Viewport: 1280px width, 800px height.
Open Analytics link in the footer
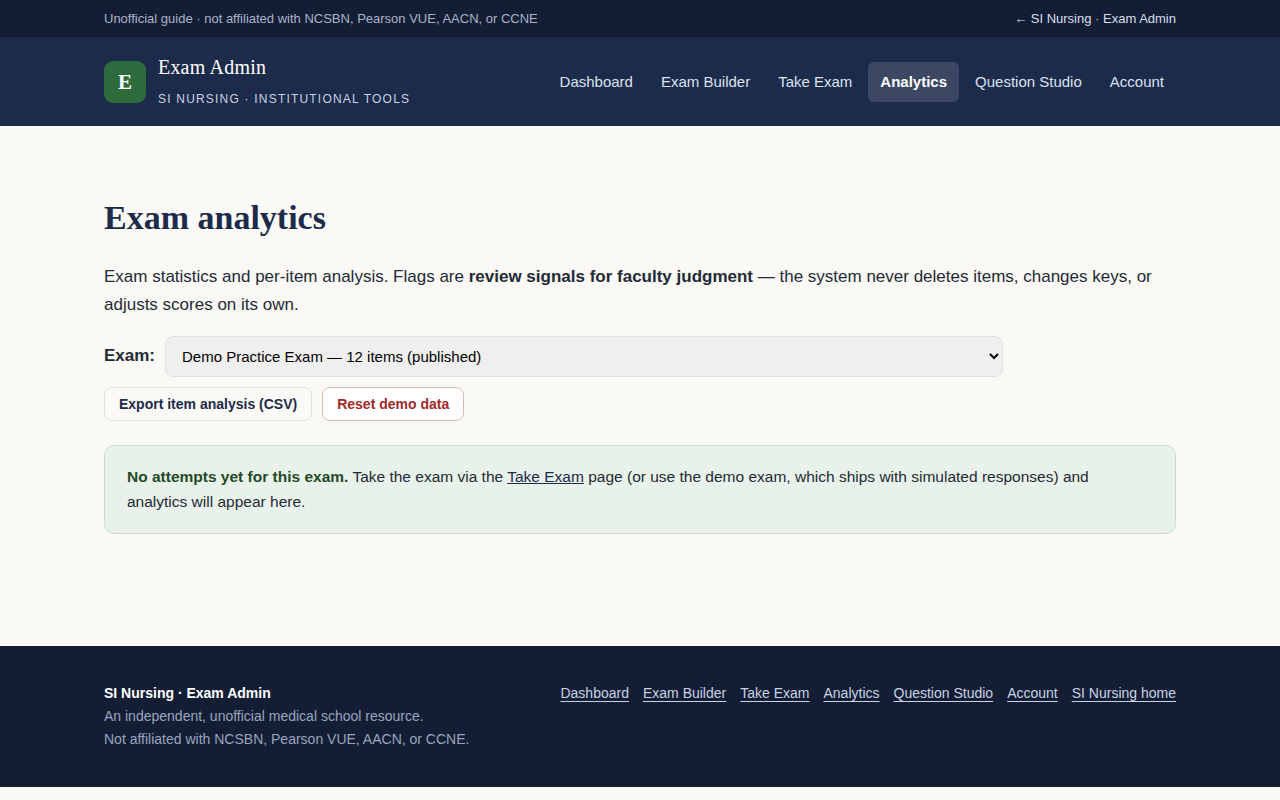[851, 693]
